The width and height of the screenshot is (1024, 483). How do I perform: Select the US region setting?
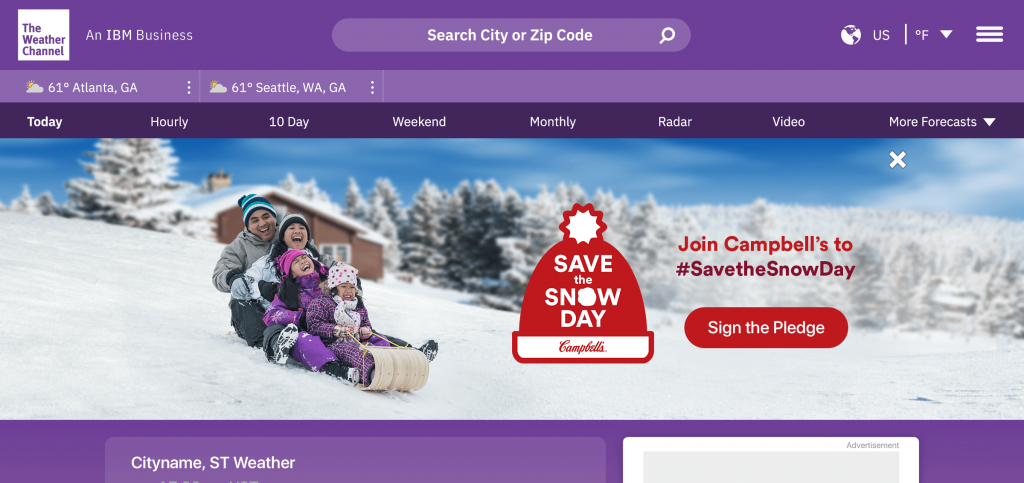pyautogui.click(x=881, y=35)
